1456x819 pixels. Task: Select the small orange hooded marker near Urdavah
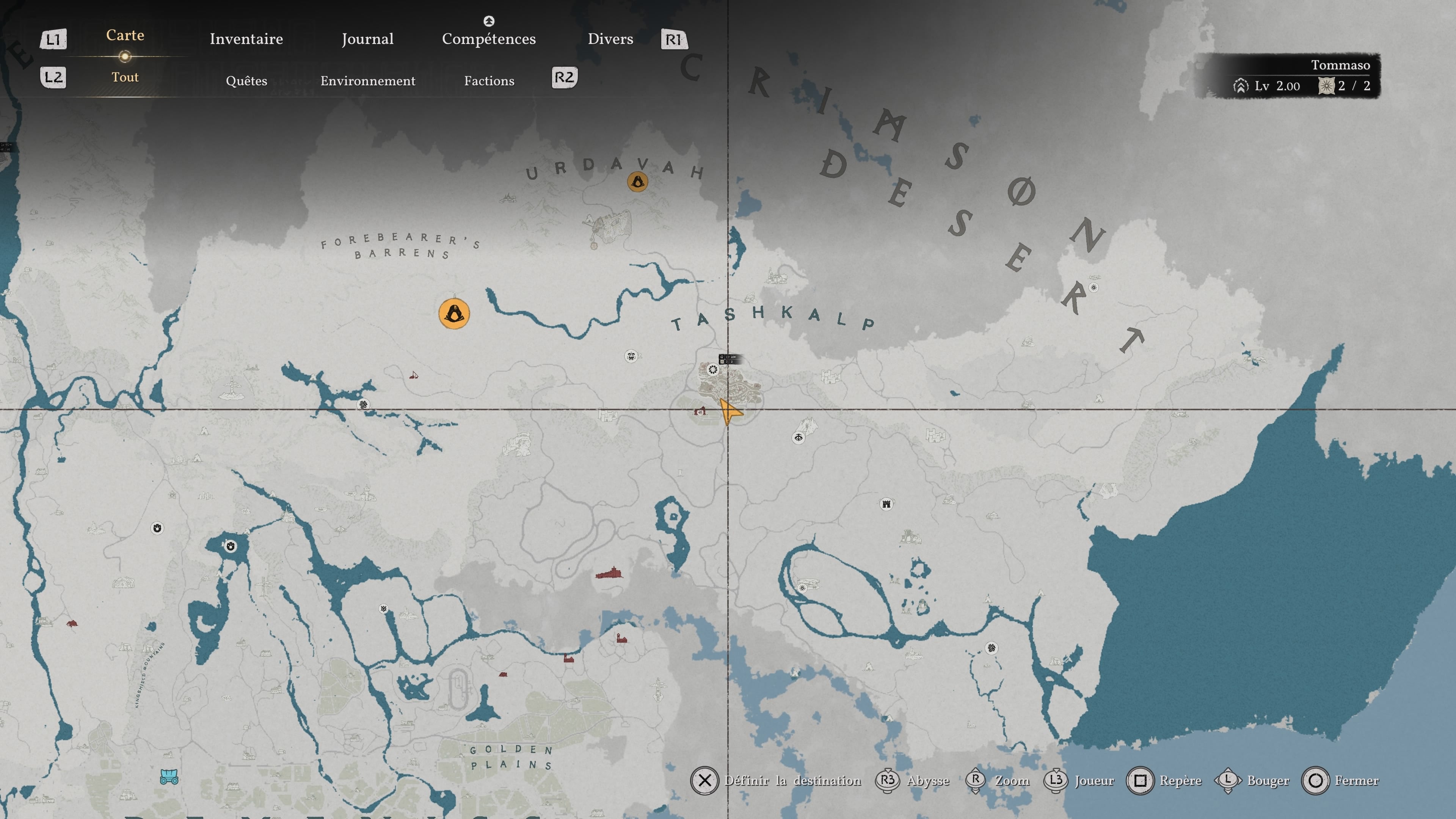coord(637,182)
